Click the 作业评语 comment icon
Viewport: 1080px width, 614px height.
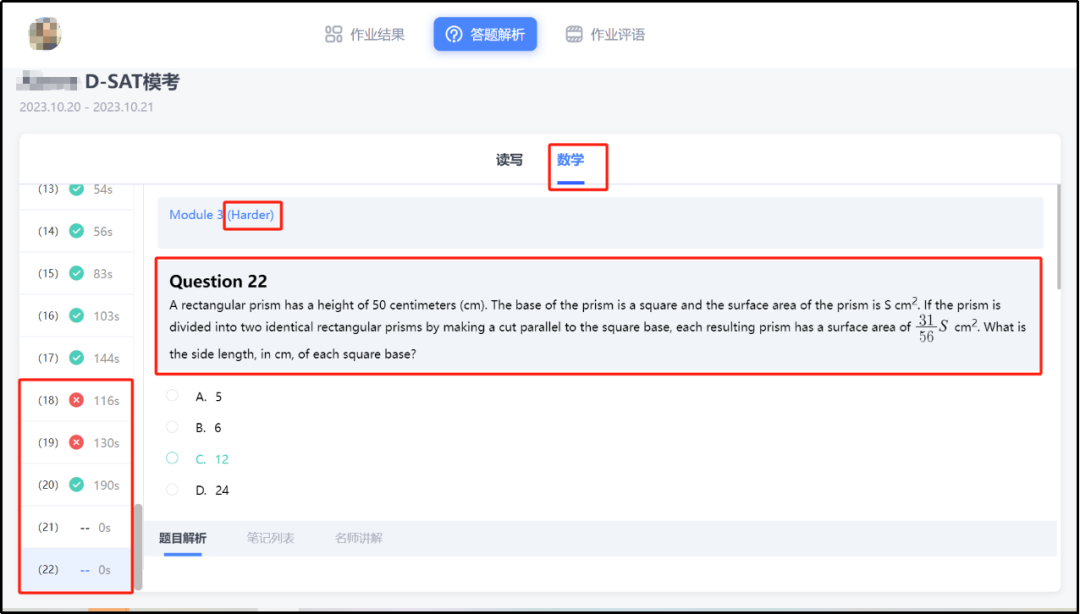pos(574,35)
